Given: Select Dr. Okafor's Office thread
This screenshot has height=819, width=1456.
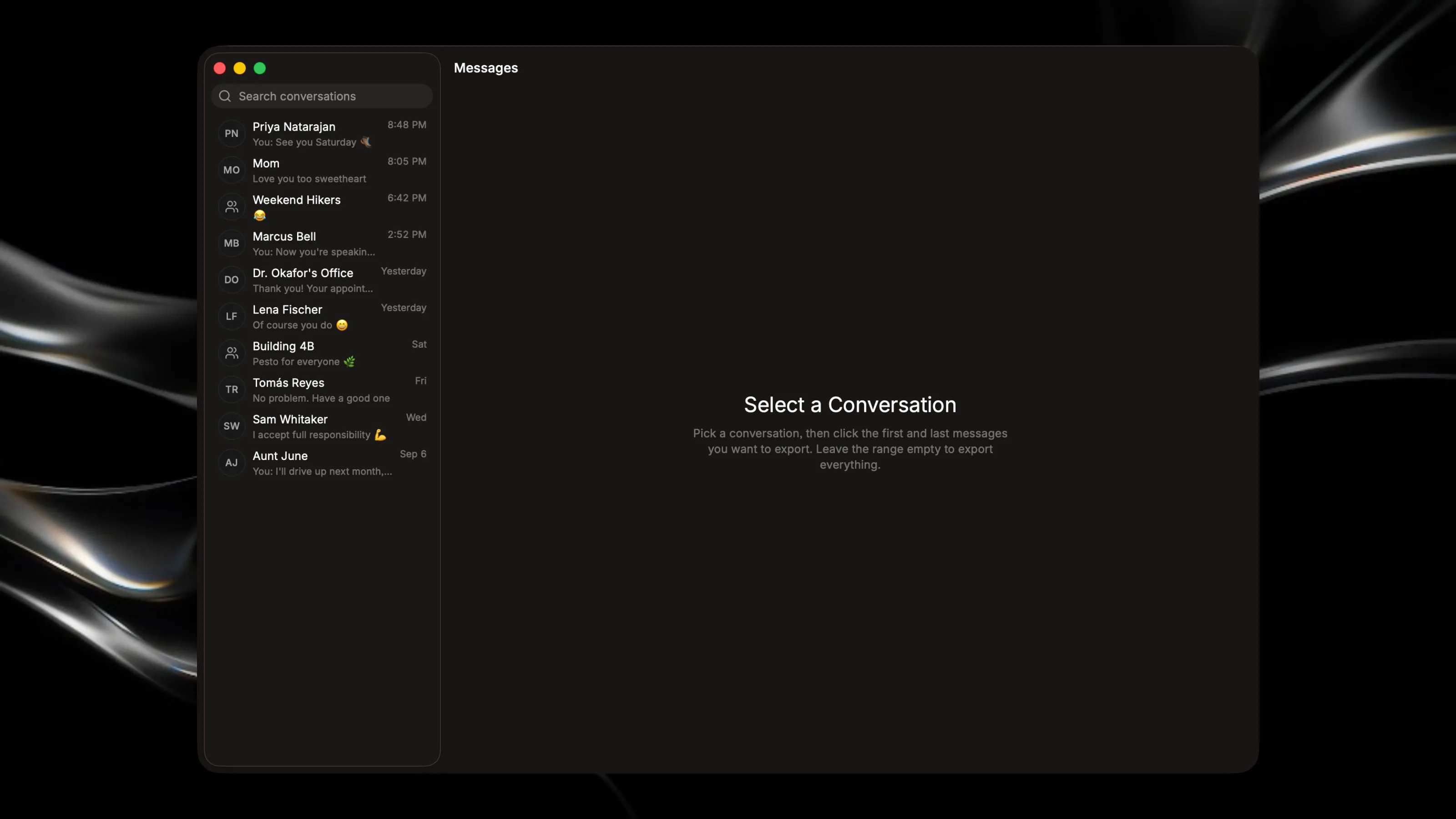Looking at the screenshot, I should tap(322, 280).
